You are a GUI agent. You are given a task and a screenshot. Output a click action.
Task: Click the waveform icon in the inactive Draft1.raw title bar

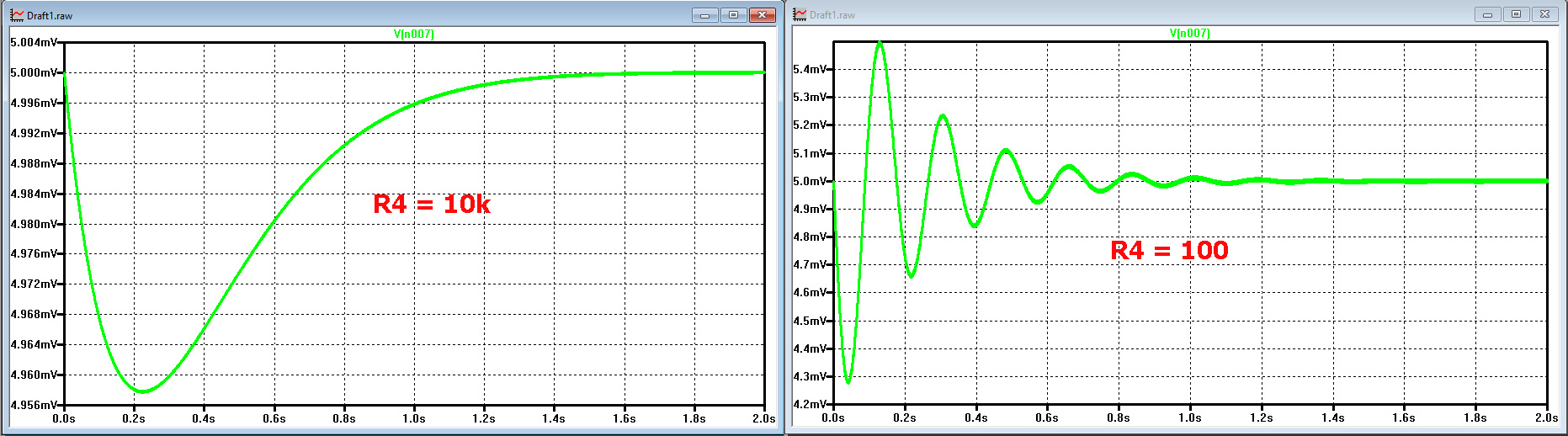(x=800, y=14)
